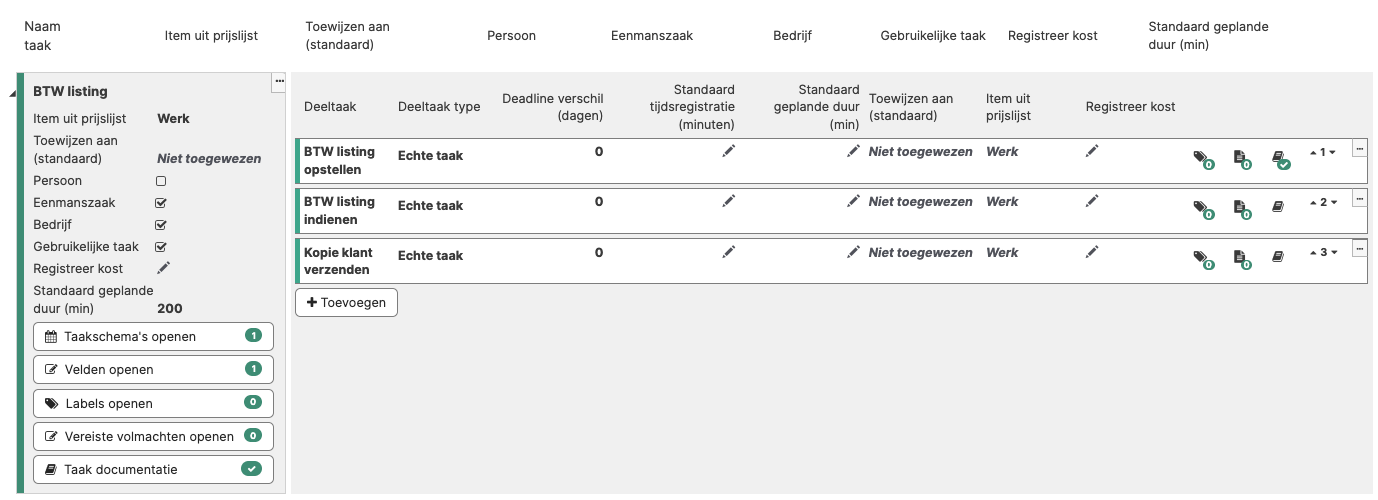This screenshot has width=1378, height=500.
Task: Click Niet toegewezen value in left panel
Action: pos(209,158)
